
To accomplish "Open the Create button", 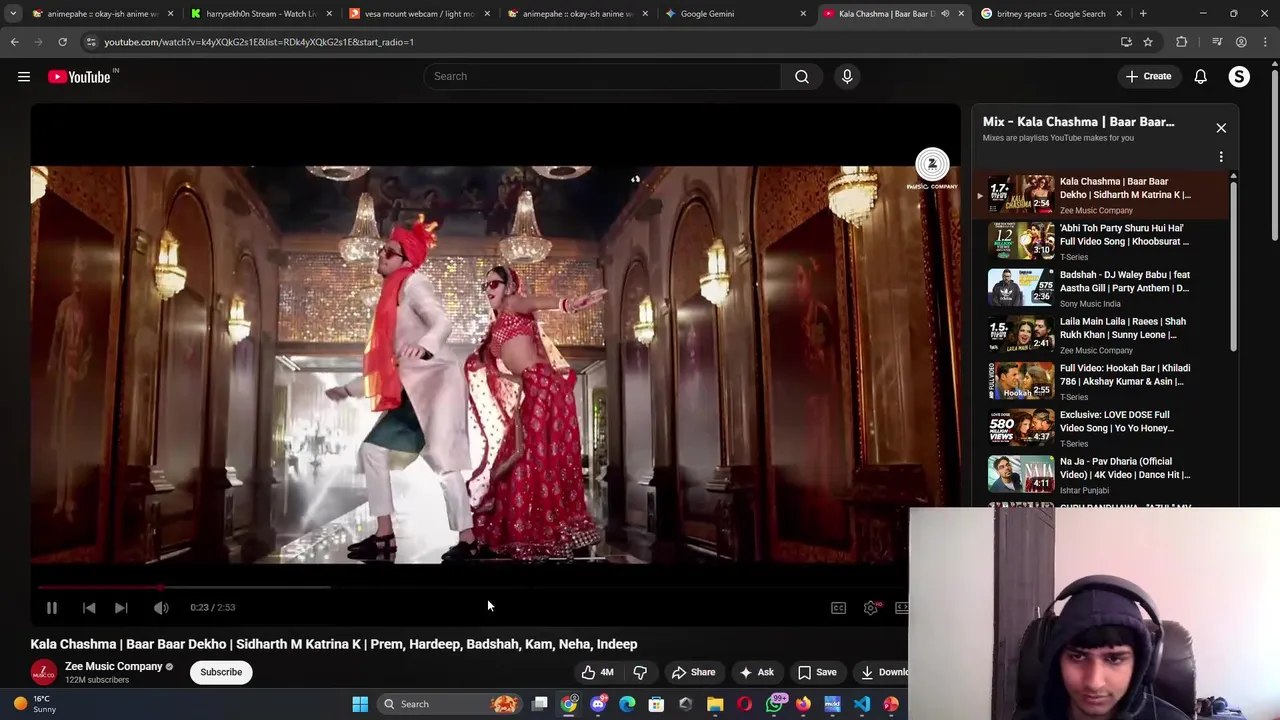I will pos(1148,76).
